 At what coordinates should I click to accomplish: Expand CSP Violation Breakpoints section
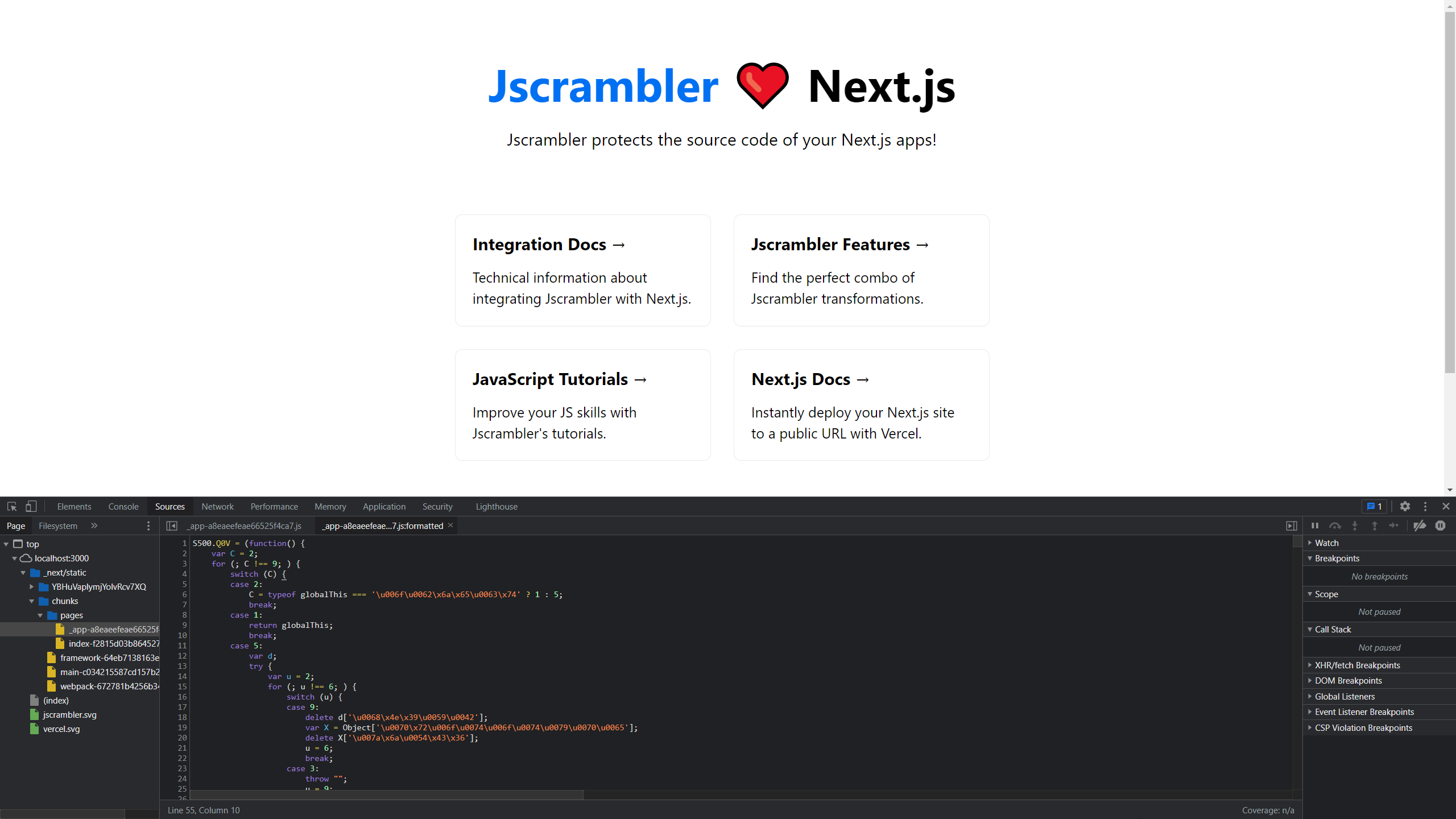click(1379, 727)
